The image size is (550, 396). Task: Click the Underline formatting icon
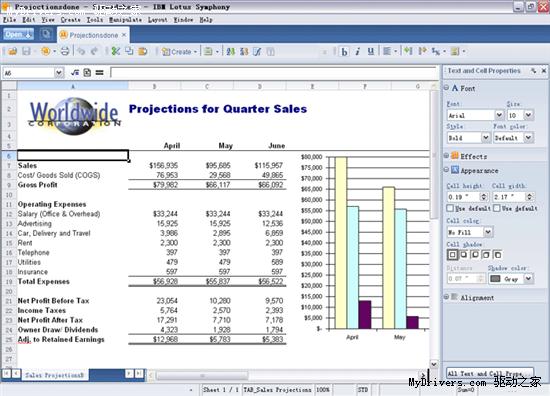click(371, 52)
